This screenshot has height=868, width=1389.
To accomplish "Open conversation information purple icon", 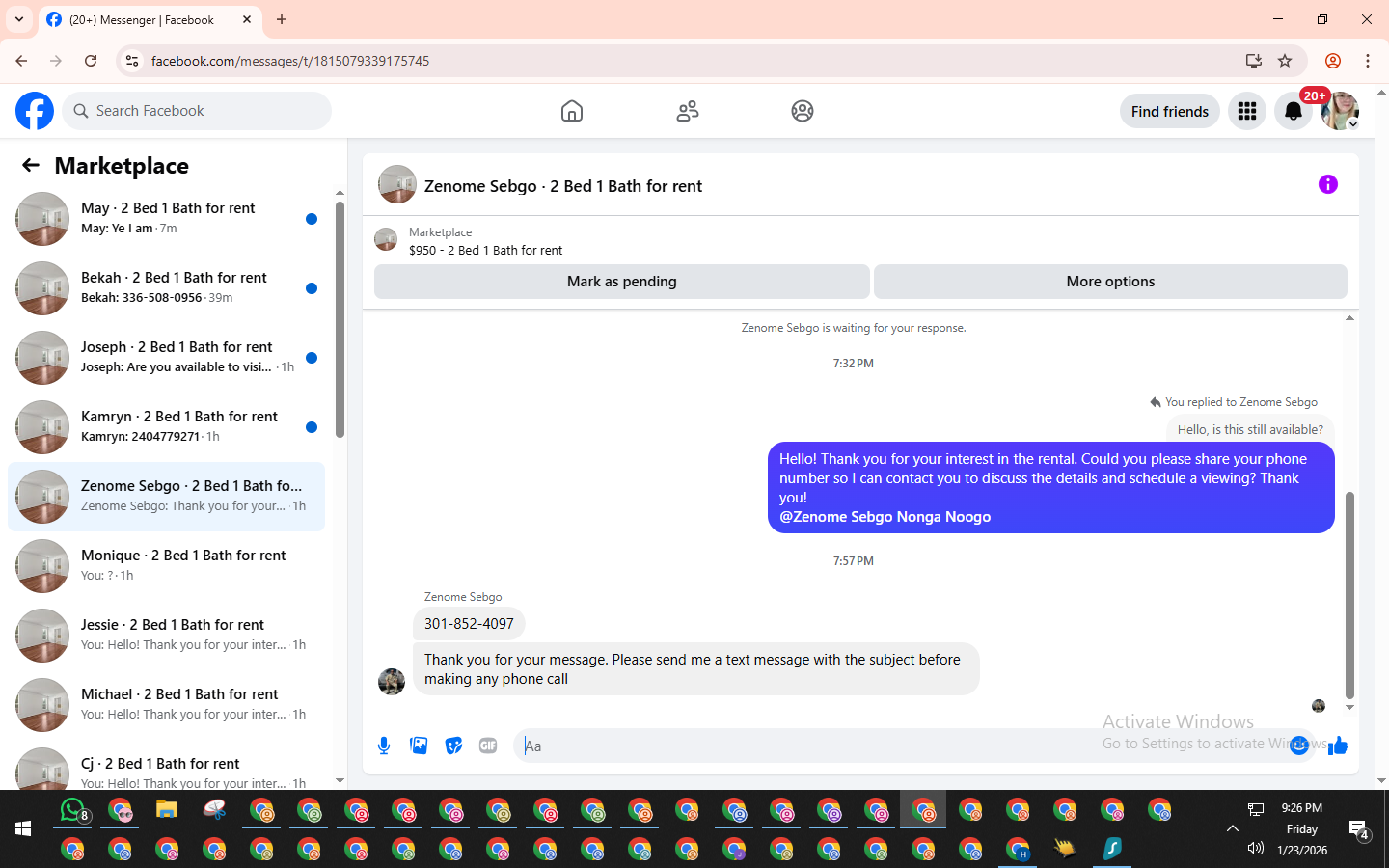I will (x=1328, y=184).
